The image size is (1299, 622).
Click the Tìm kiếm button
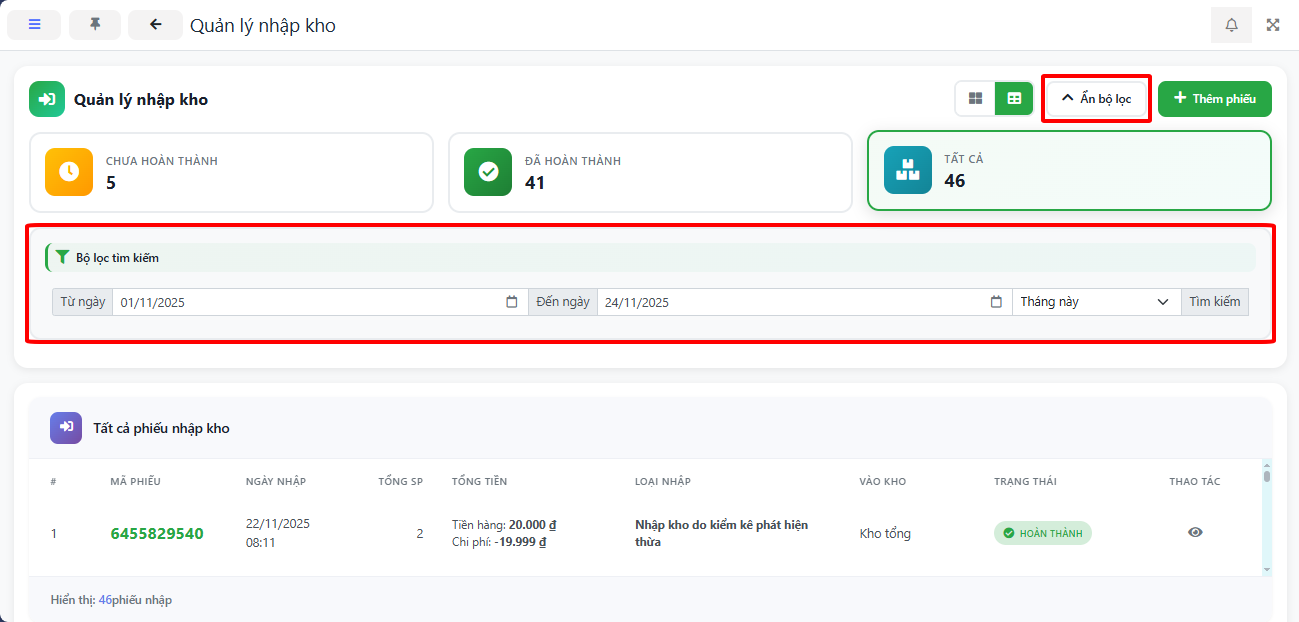[x=1214, y=302]
